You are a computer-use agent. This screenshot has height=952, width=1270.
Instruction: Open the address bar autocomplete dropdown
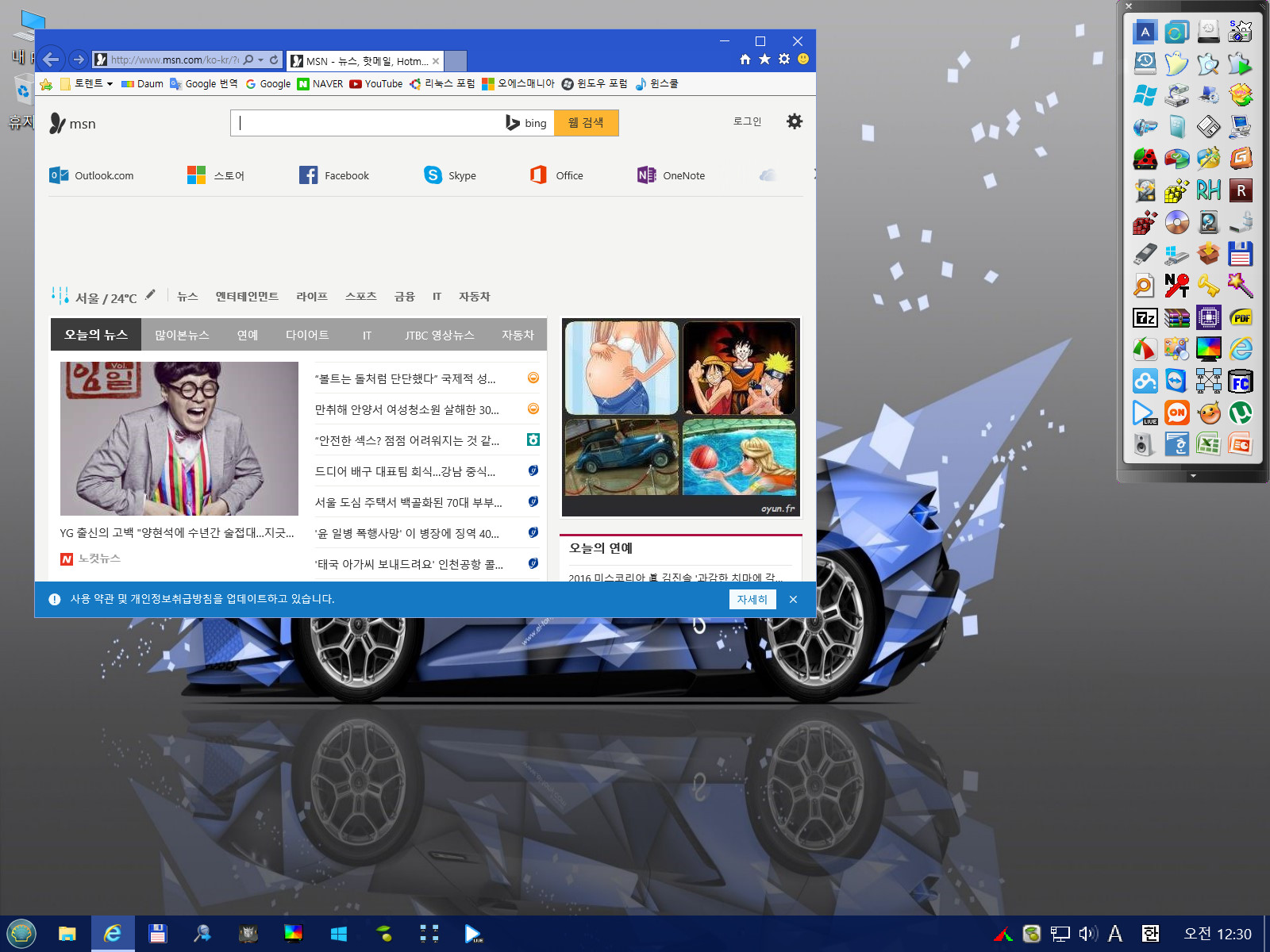click(260, 59)
